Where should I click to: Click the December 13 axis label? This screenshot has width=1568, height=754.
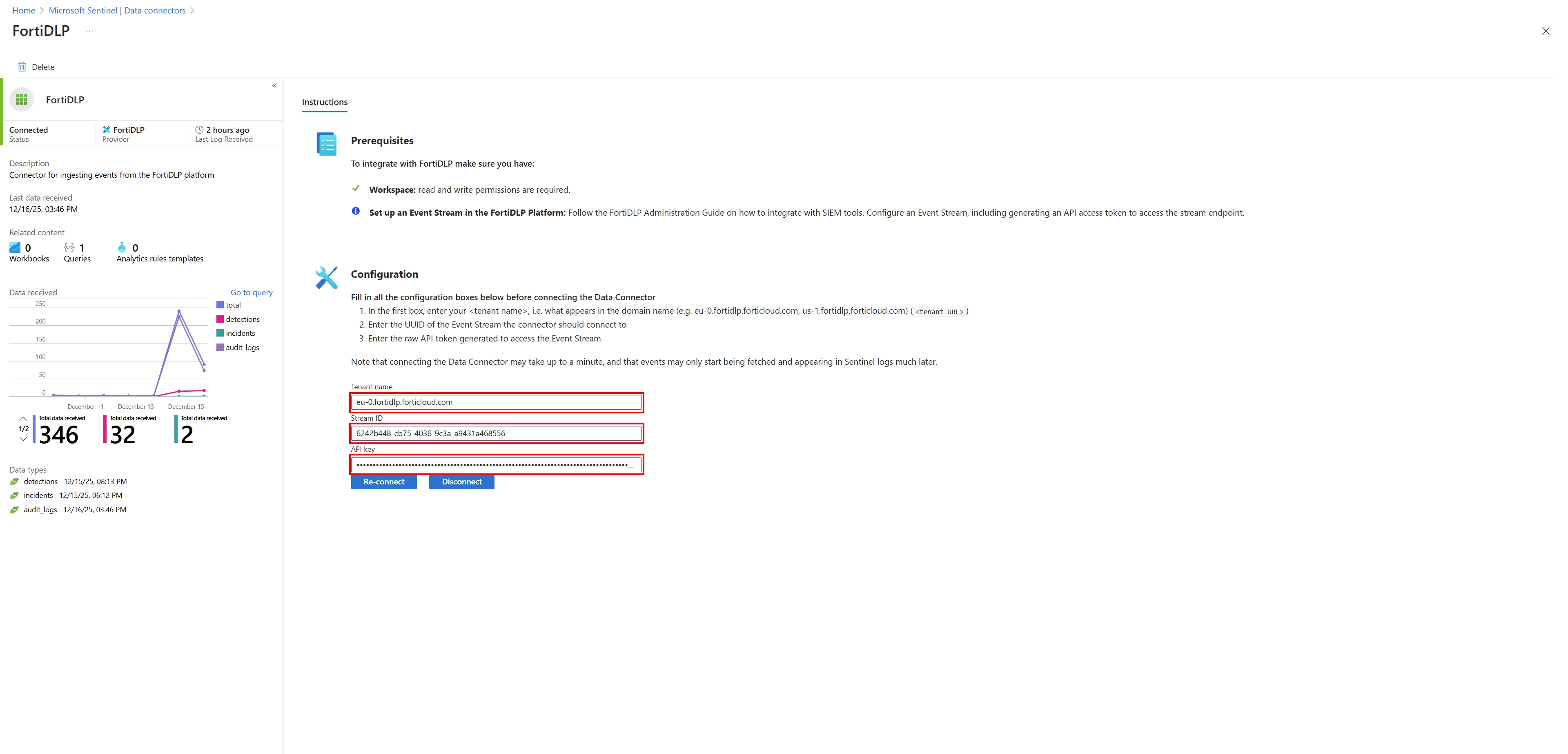(x=136, y=407)
